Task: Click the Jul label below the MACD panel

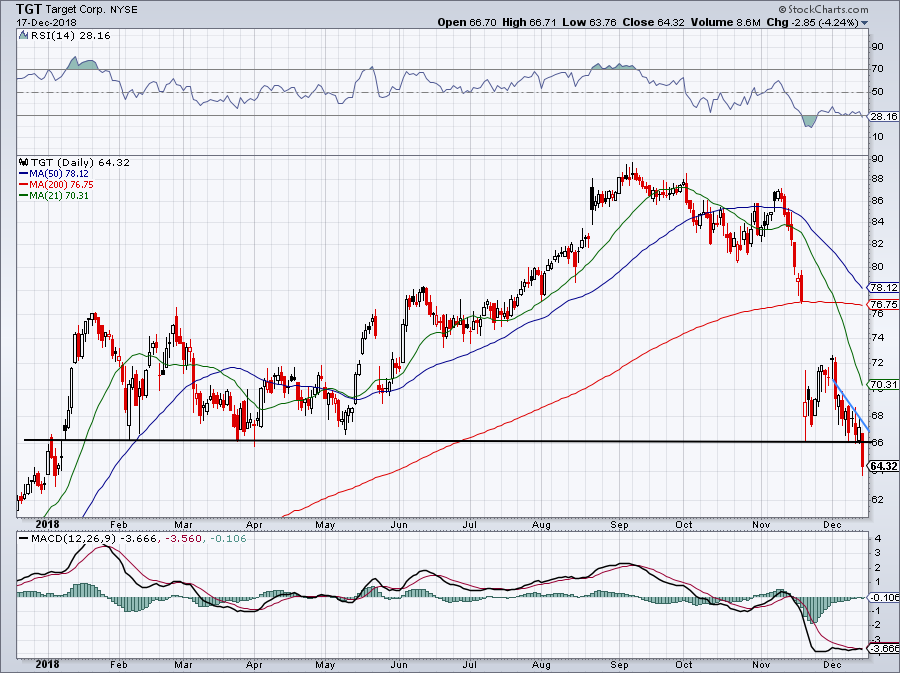Action: pyautogui.click(x=470, y=664)
